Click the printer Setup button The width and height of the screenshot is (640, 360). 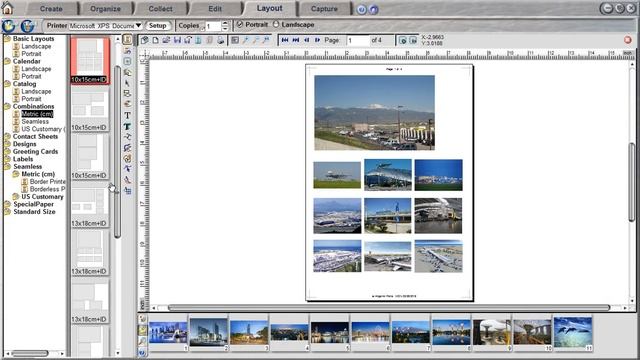coord(158,26)
